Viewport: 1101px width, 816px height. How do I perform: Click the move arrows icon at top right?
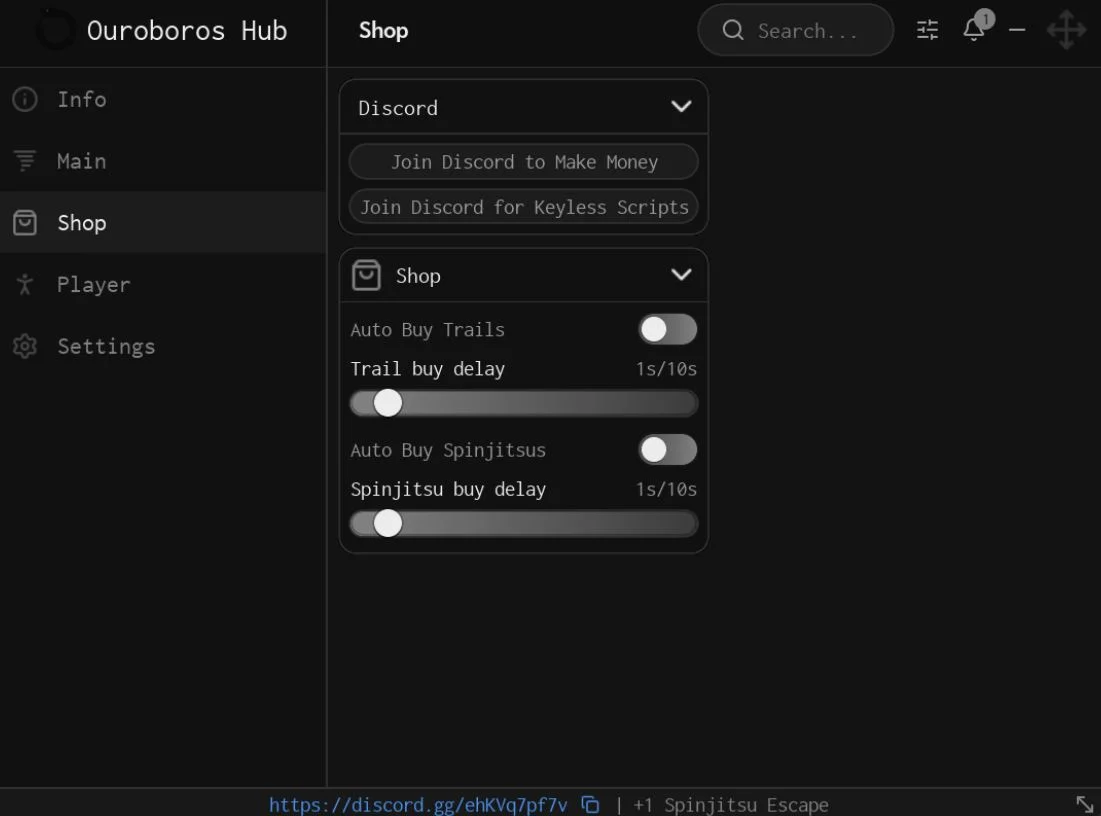point(1066,29)
